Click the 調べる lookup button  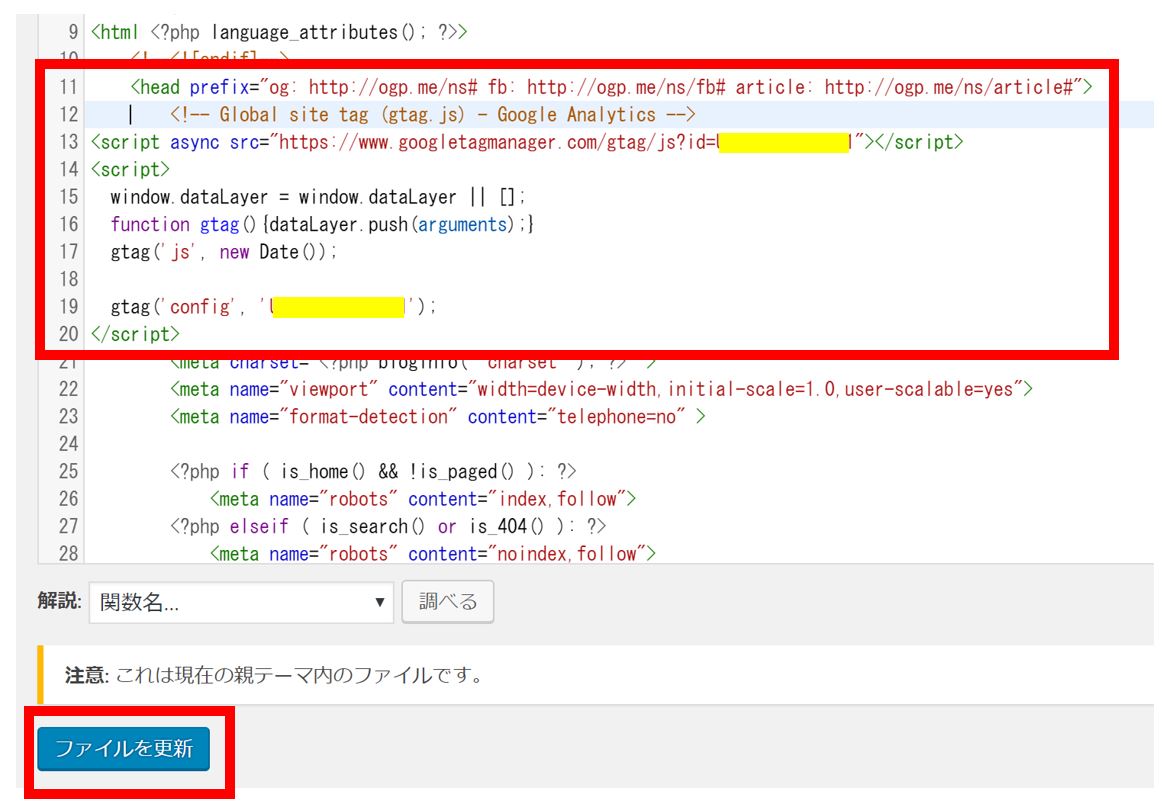tap(447, 602)
